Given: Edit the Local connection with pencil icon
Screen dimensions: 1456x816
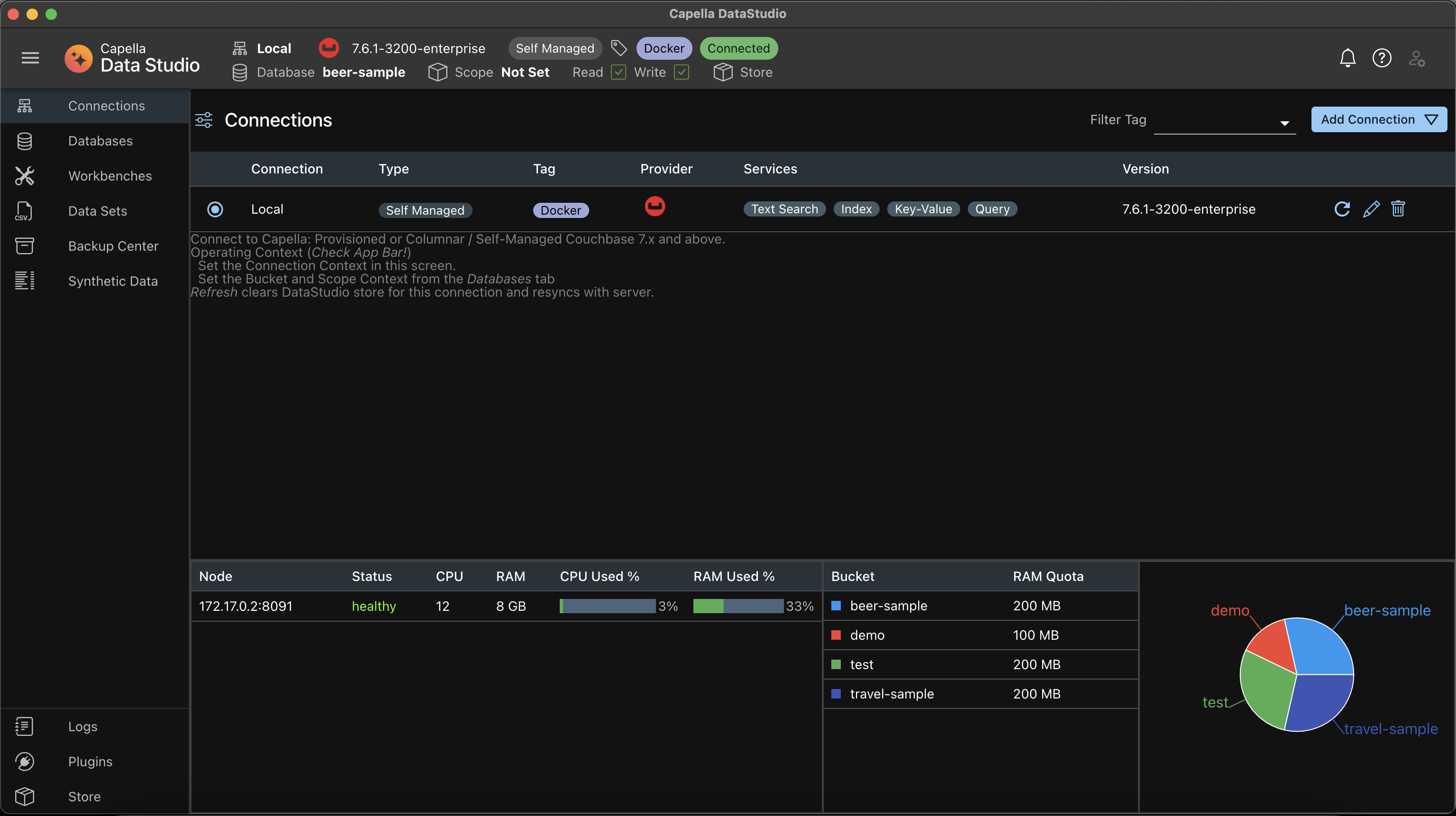Looking at the screenshot, I should tap(1371, 209).
